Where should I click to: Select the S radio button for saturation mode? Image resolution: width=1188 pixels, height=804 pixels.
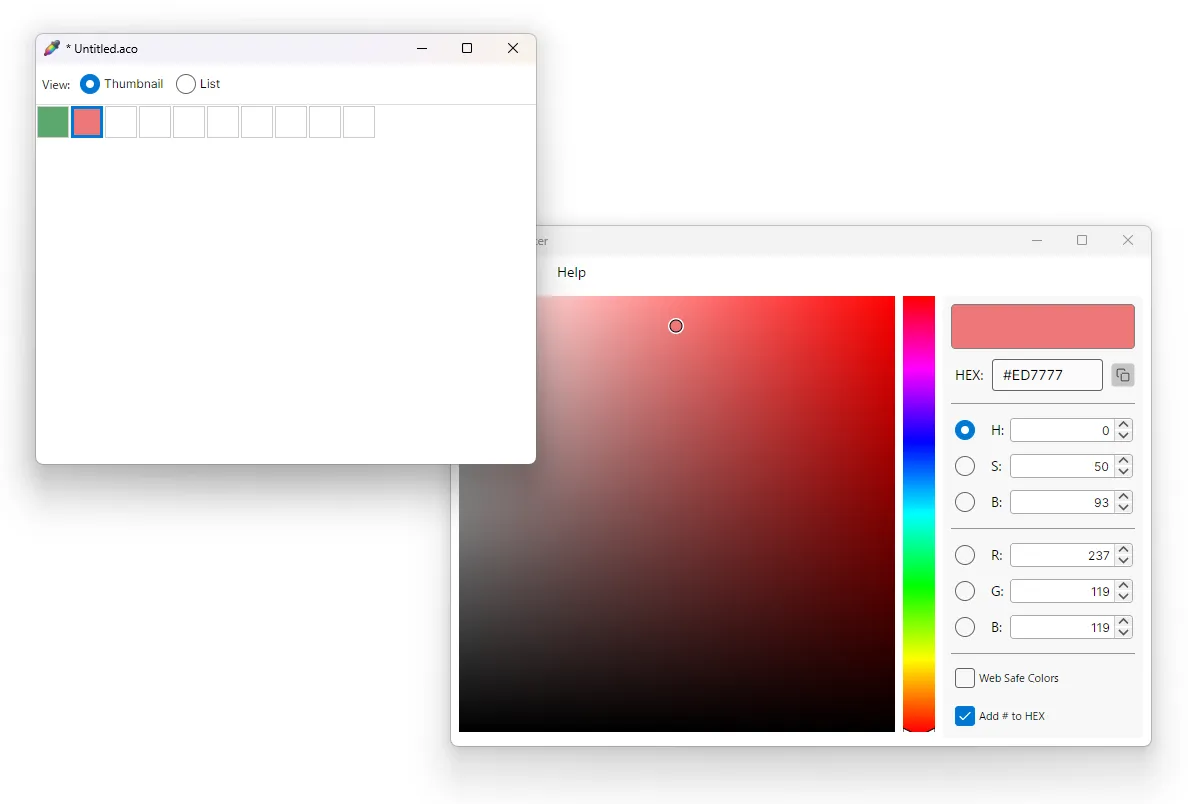pos(965,466)
